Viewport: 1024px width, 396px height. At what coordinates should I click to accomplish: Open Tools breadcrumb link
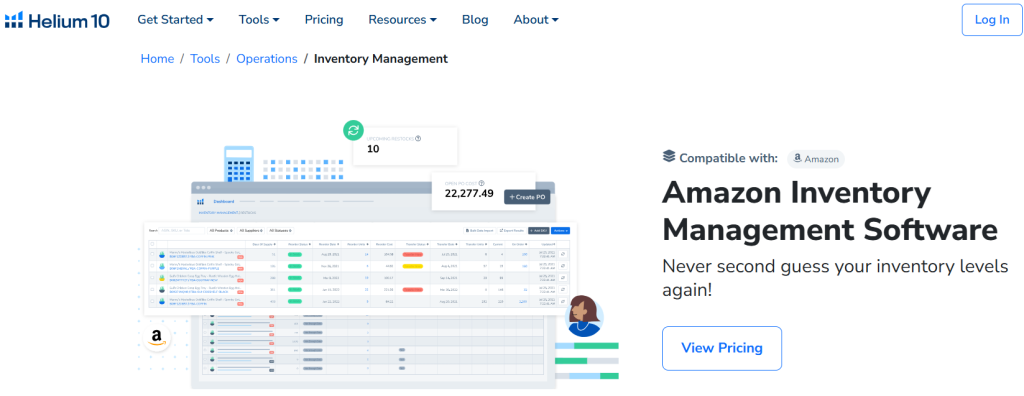point(205,59)
